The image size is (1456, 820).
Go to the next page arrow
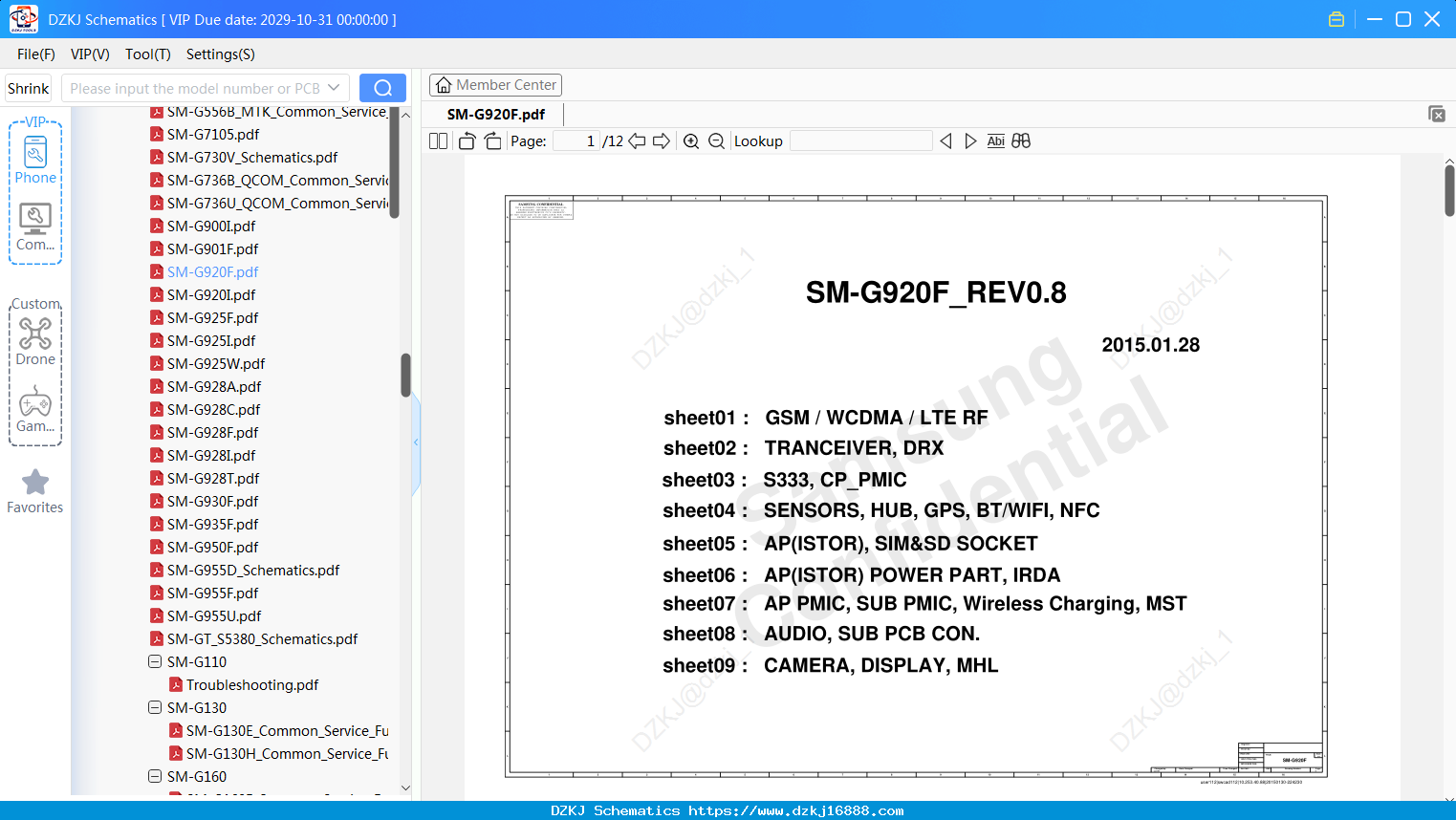[x=662, y=141]
